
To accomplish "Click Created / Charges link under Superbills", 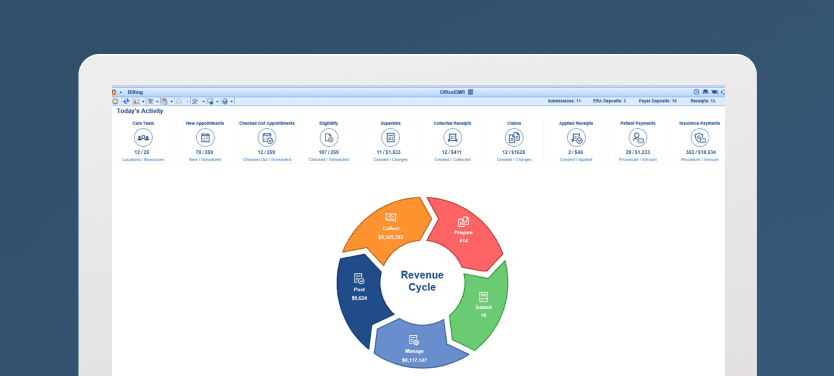I will [390, 160].
